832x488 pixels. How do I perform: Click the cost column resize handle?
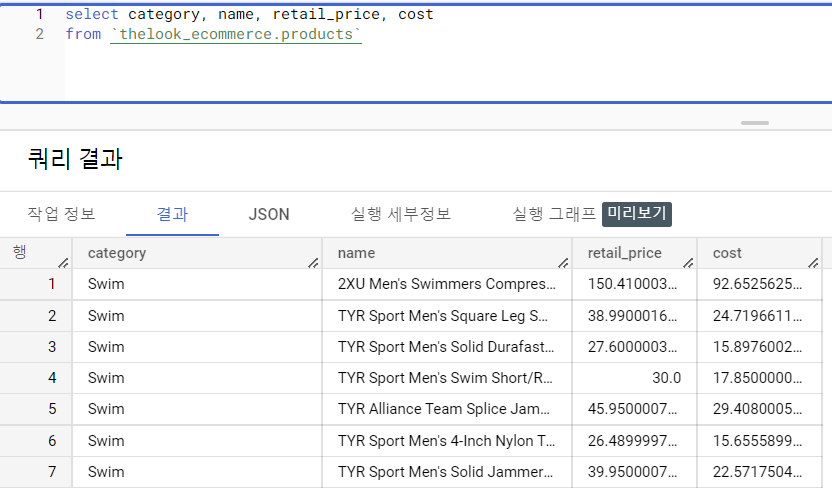tap(813, 263)
